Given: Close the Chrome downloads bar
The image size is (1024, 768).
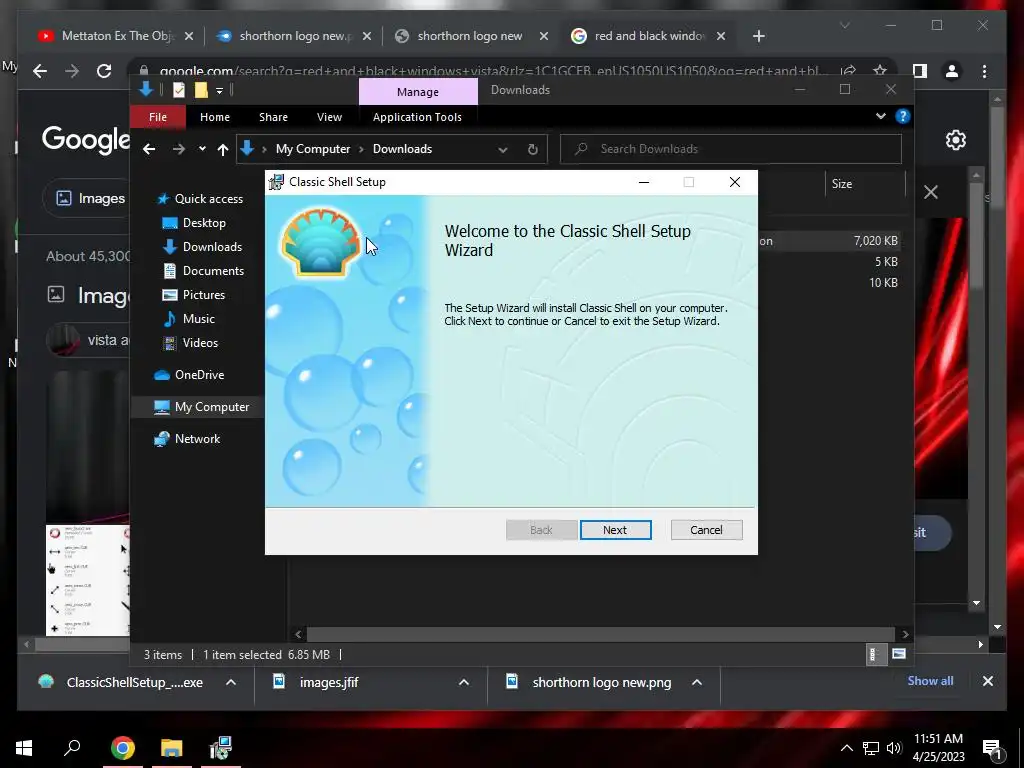Looking at the screenshot, I should tap(988, 681).
